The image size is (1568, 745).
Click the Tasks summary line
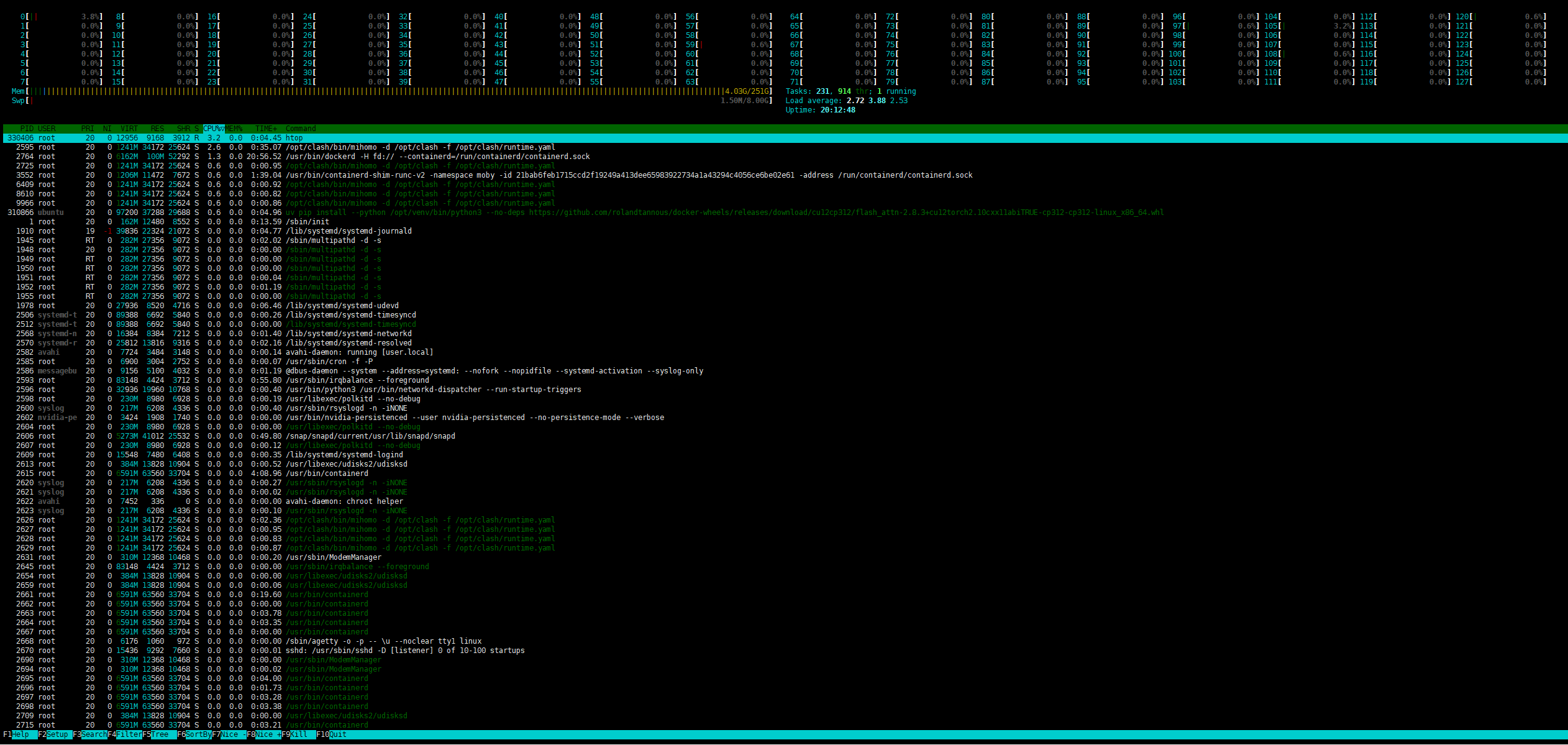pos(850,91)
